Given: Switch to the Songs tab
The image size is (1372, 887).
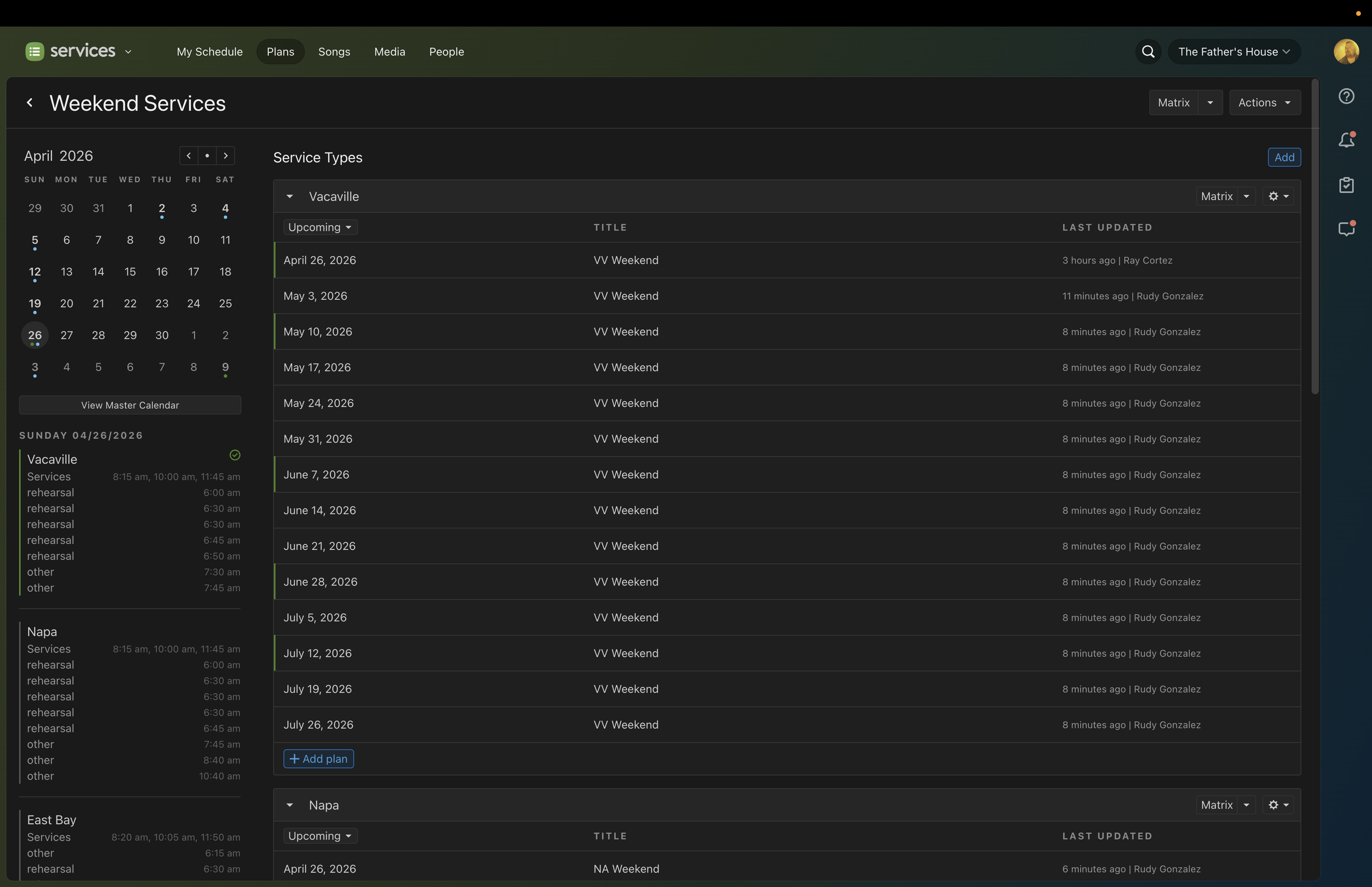Looking at the screenshot, I should pos(334,52).
